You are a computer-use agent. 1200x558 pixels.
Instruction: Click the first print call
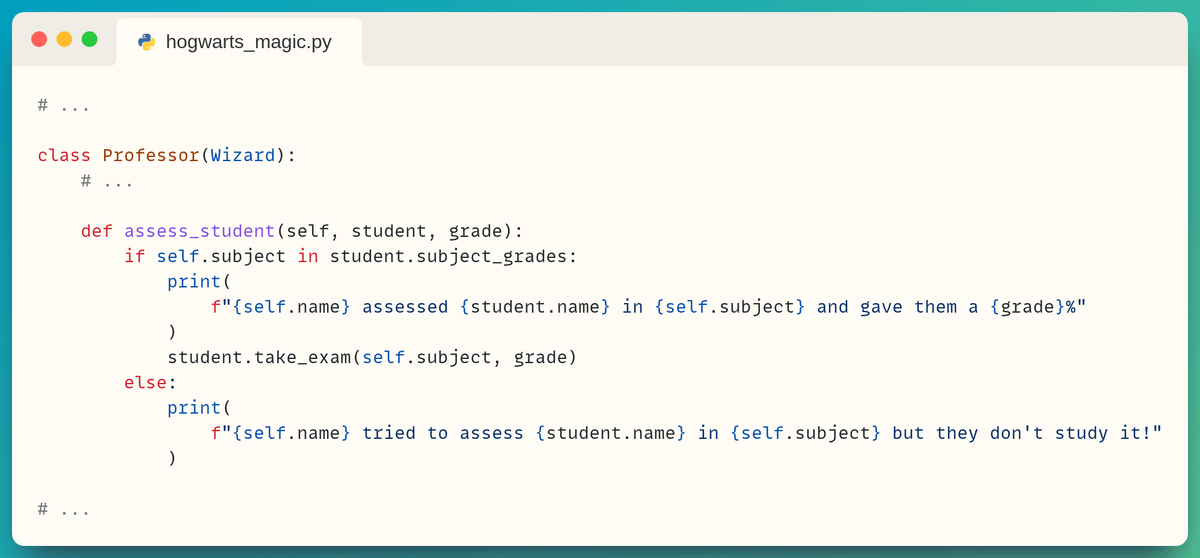[x=194, y=282]
